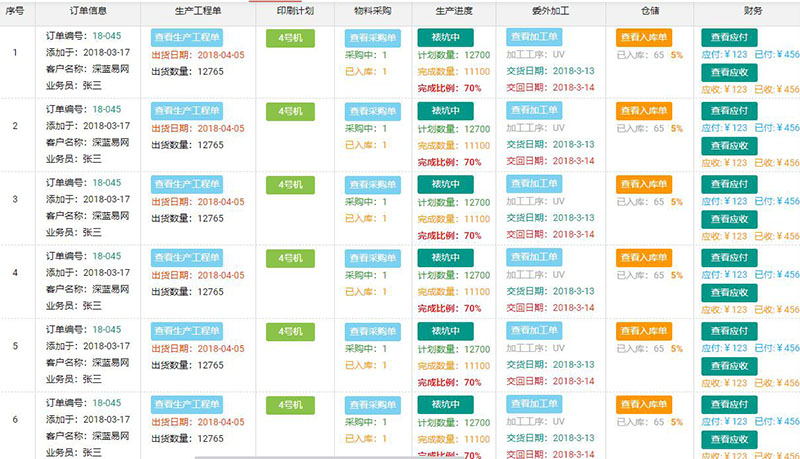Click the 生产工程单 column header

coord(198,11)
